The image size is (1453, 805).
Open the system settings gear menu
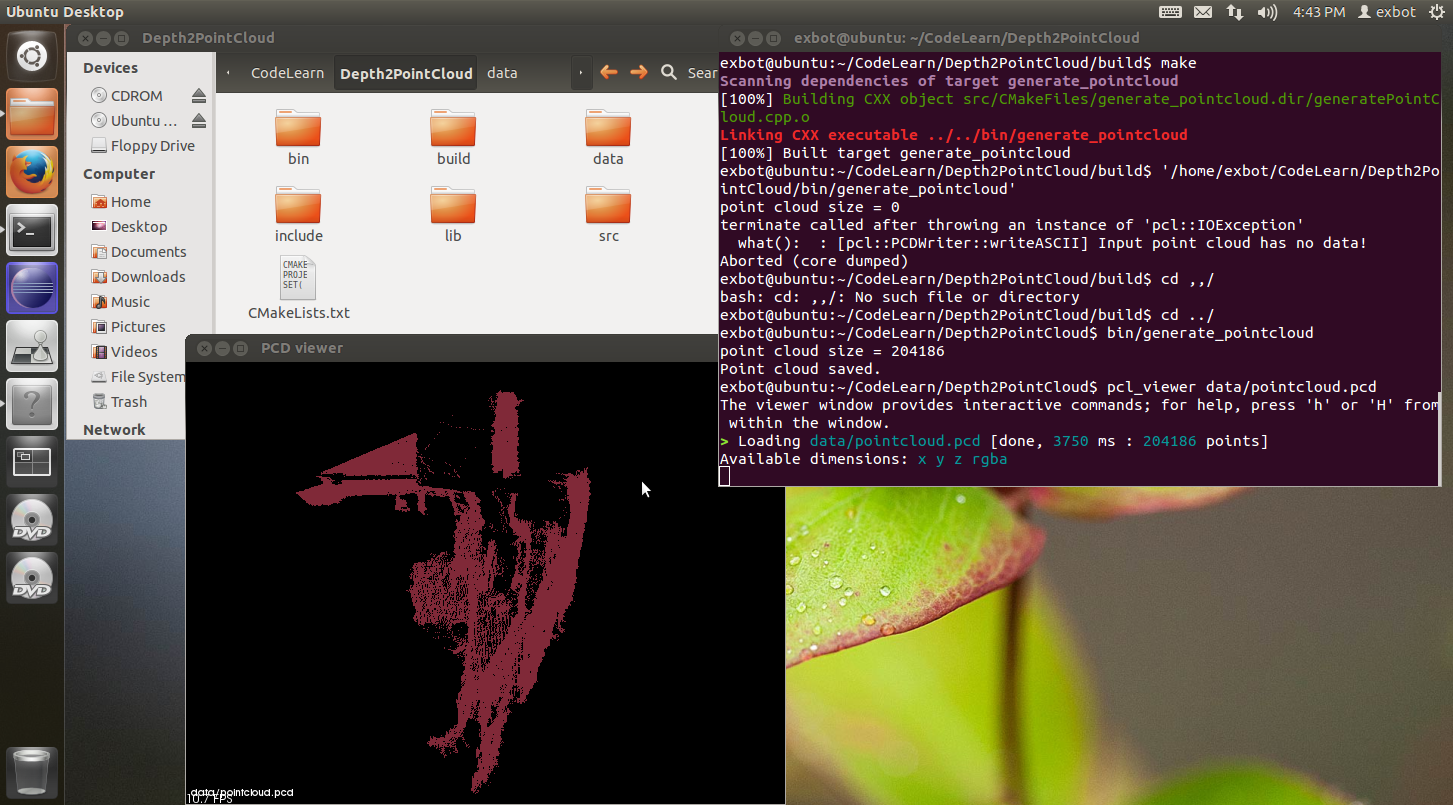click(1437, 12)
